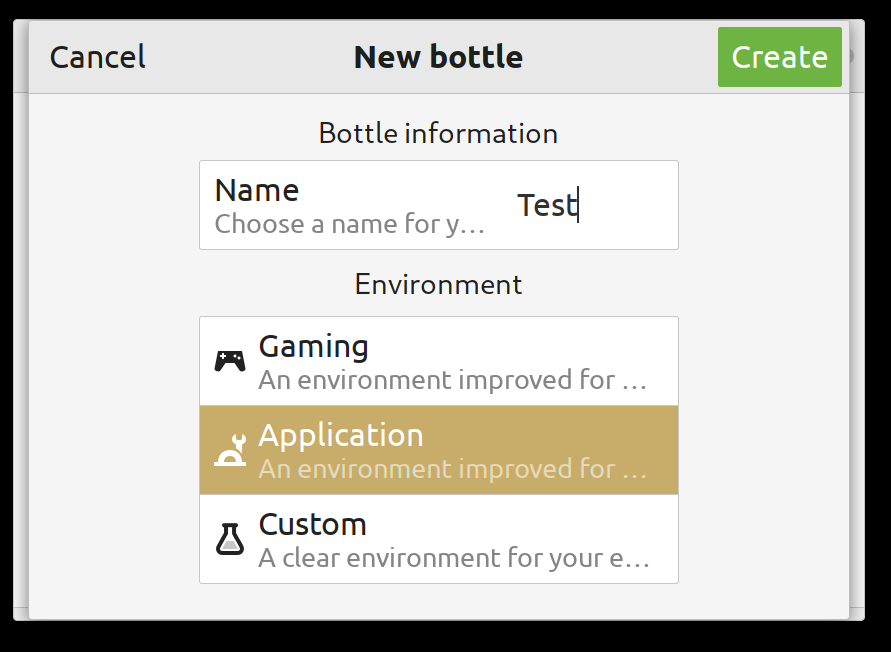Choose the Custom environment
The width and height of the screenshot is (891, 652).
click(x=440, y=538)
